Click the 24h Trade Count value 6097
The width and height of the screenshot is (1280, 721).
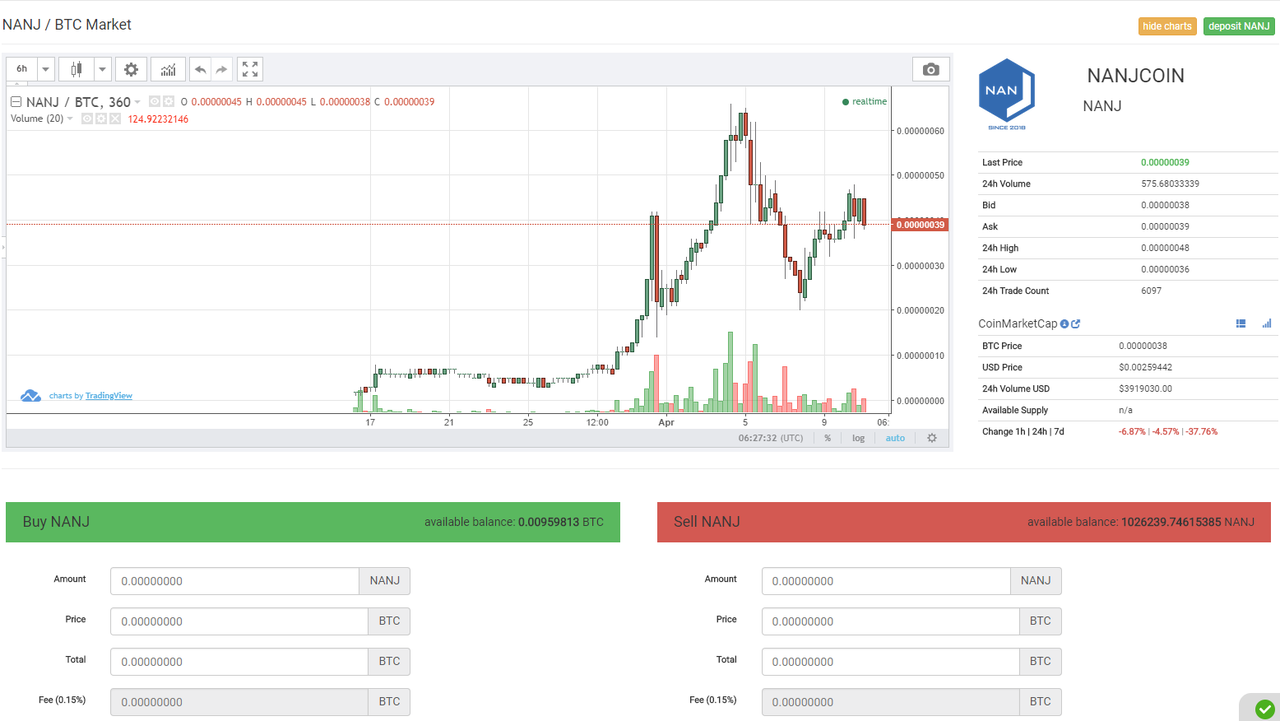pyautogui.click(x=1151, y=291)
